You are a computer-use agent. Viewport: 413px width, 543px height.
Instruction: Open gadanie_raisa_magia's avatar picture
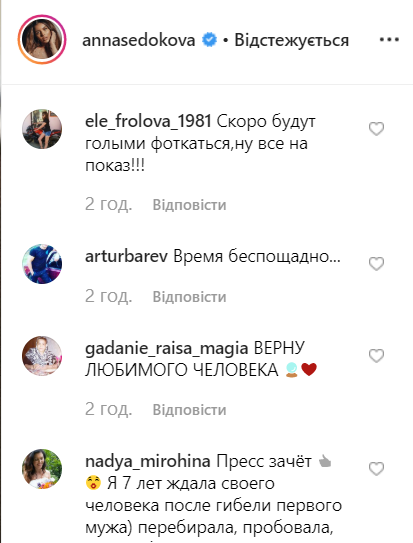42,356
